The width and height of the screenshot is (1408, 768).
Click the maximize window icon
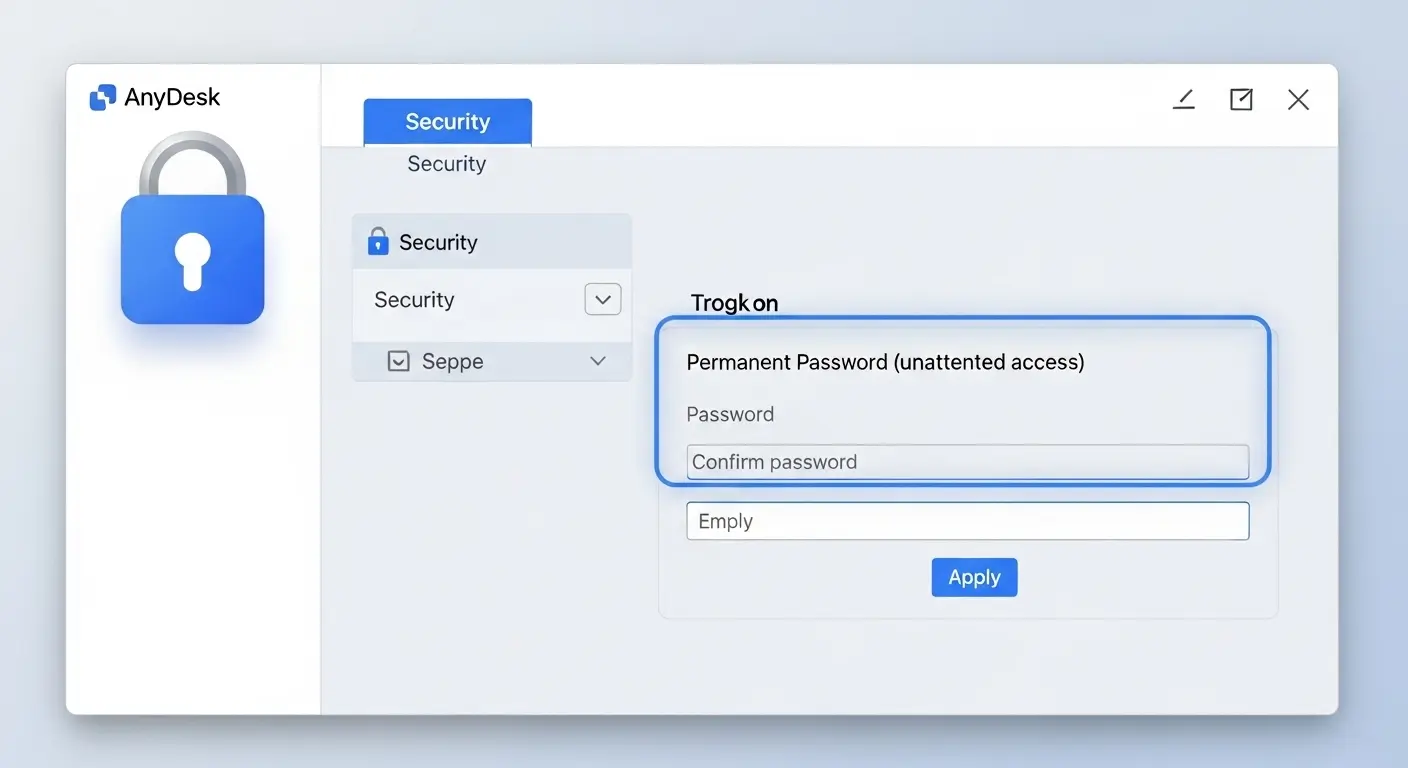click(x=1241, y=98)
